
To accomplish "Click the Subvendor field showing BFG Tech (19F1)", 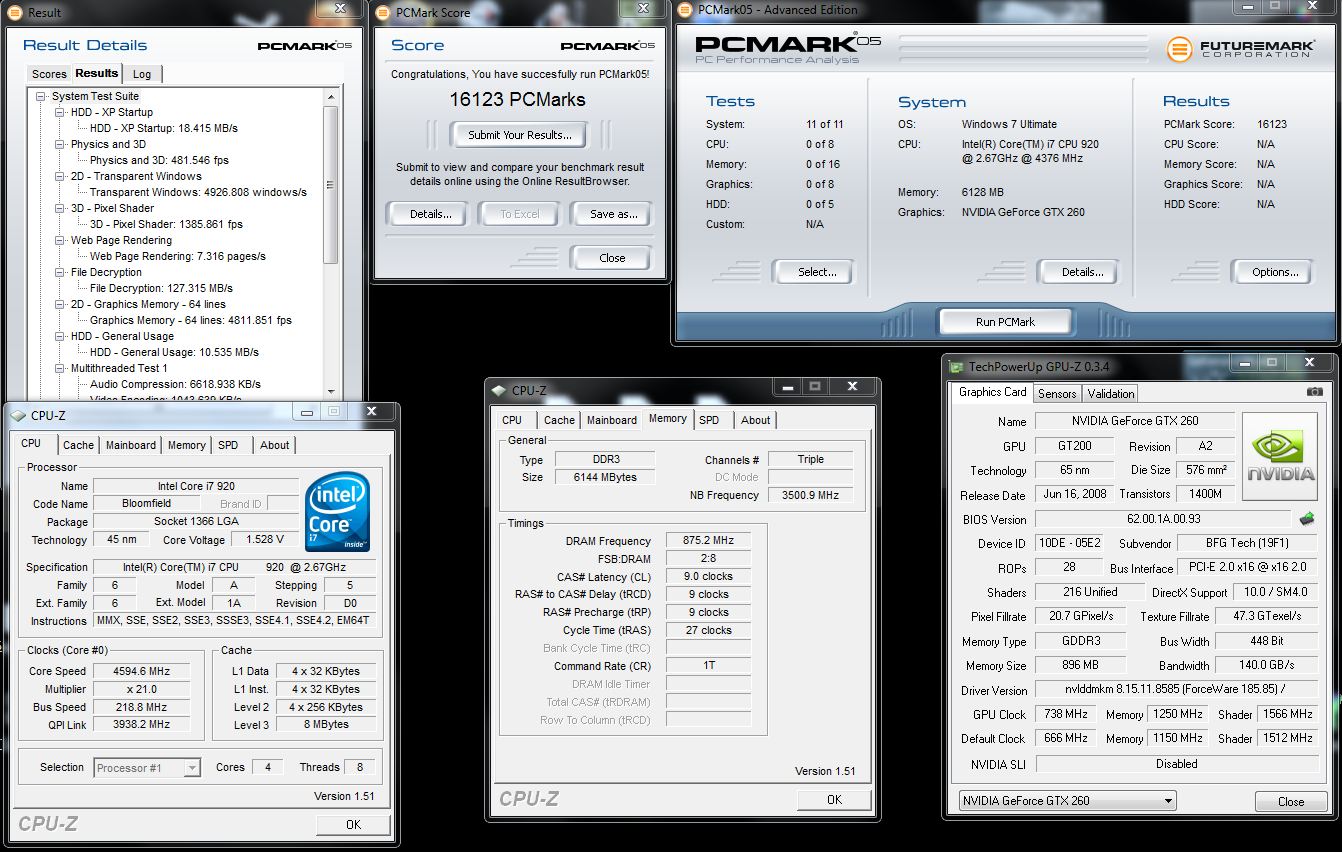I will tap(1249, 543).
